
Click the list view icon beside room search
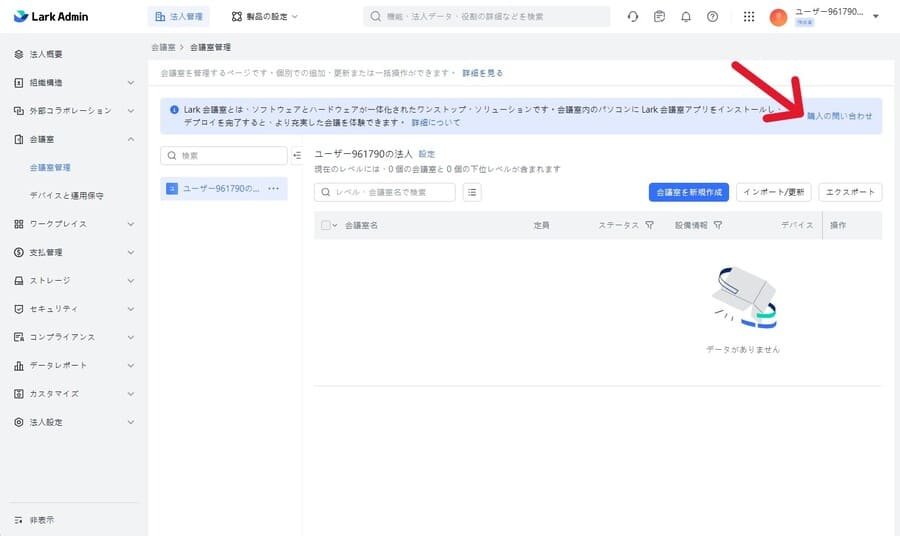(x=472, y=192)
